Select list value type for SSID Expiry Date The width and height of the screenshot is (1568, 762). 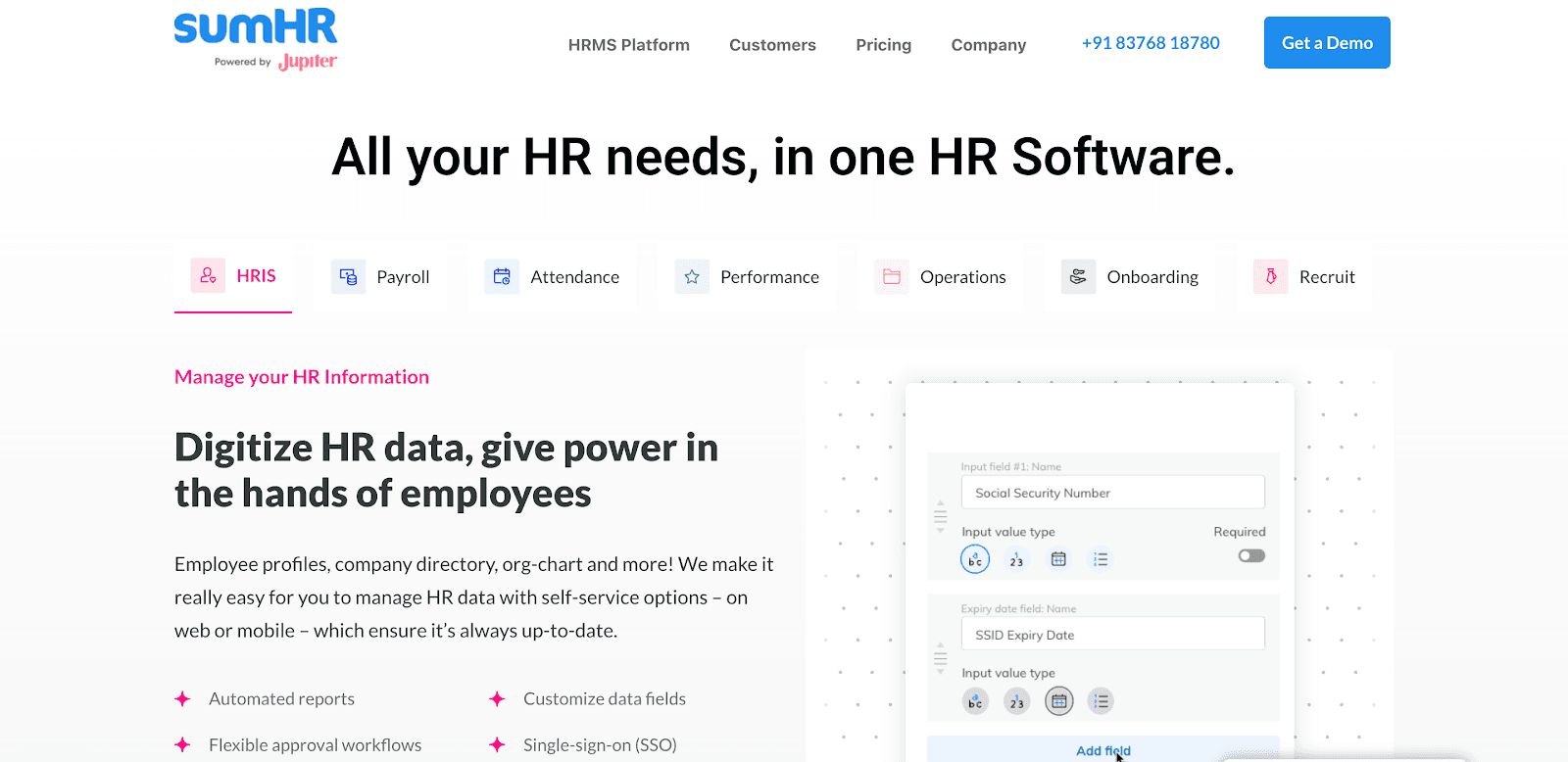pyautogui.click(x=1102, y=701)
